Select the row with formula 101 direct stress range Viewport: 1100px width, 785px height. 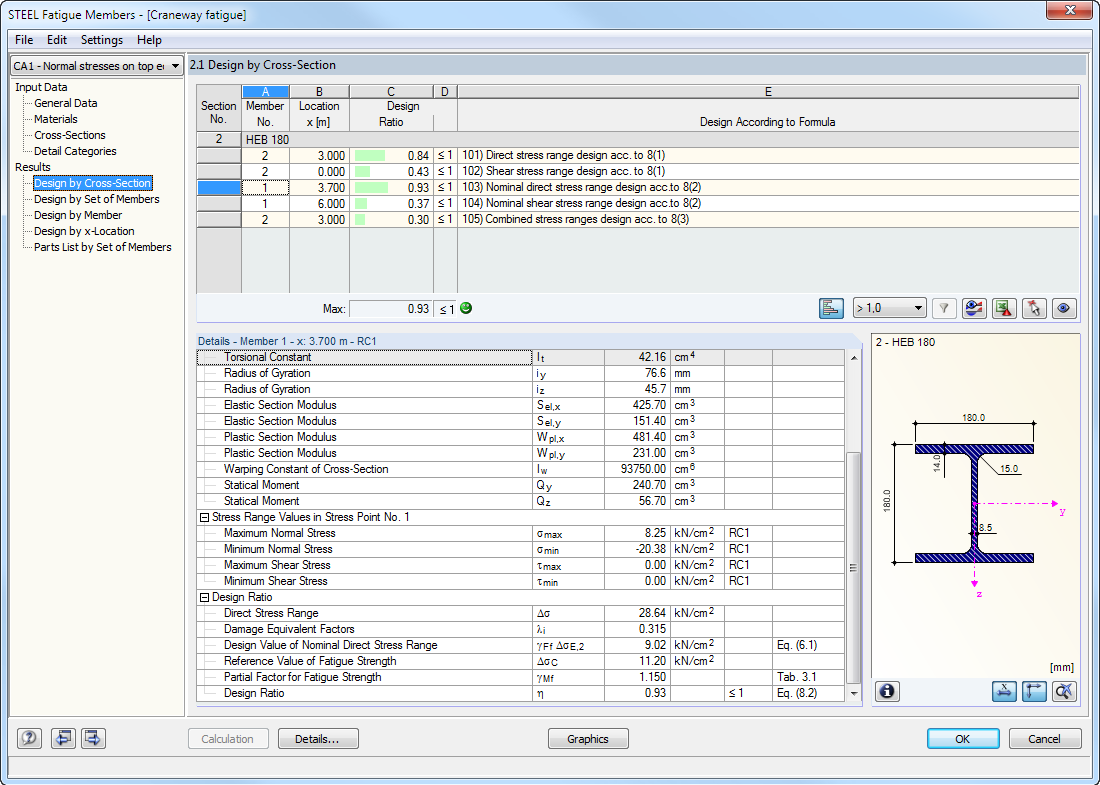tap(638, 155)
